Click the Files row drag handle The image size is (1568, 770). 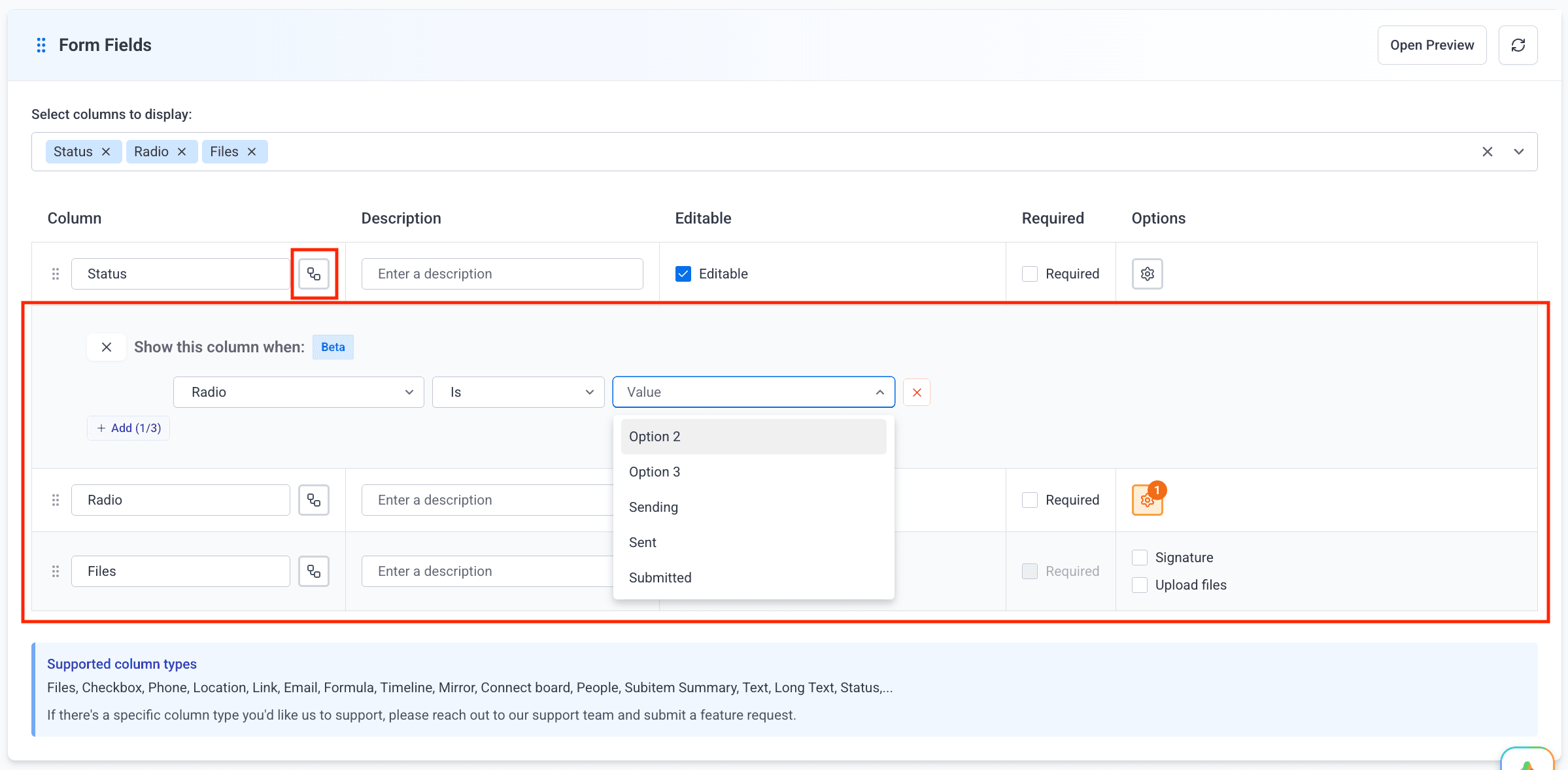(56, 571)
